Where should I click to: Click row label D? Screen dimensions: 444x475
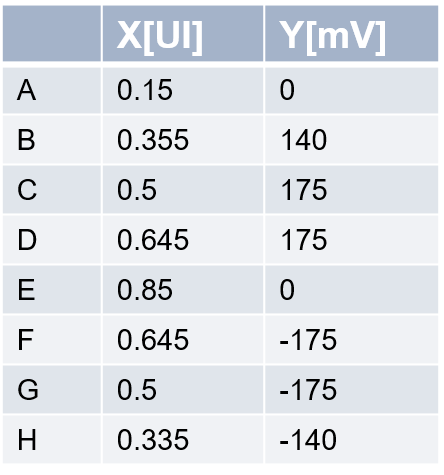pyautogui.click(x=27, y=240)
